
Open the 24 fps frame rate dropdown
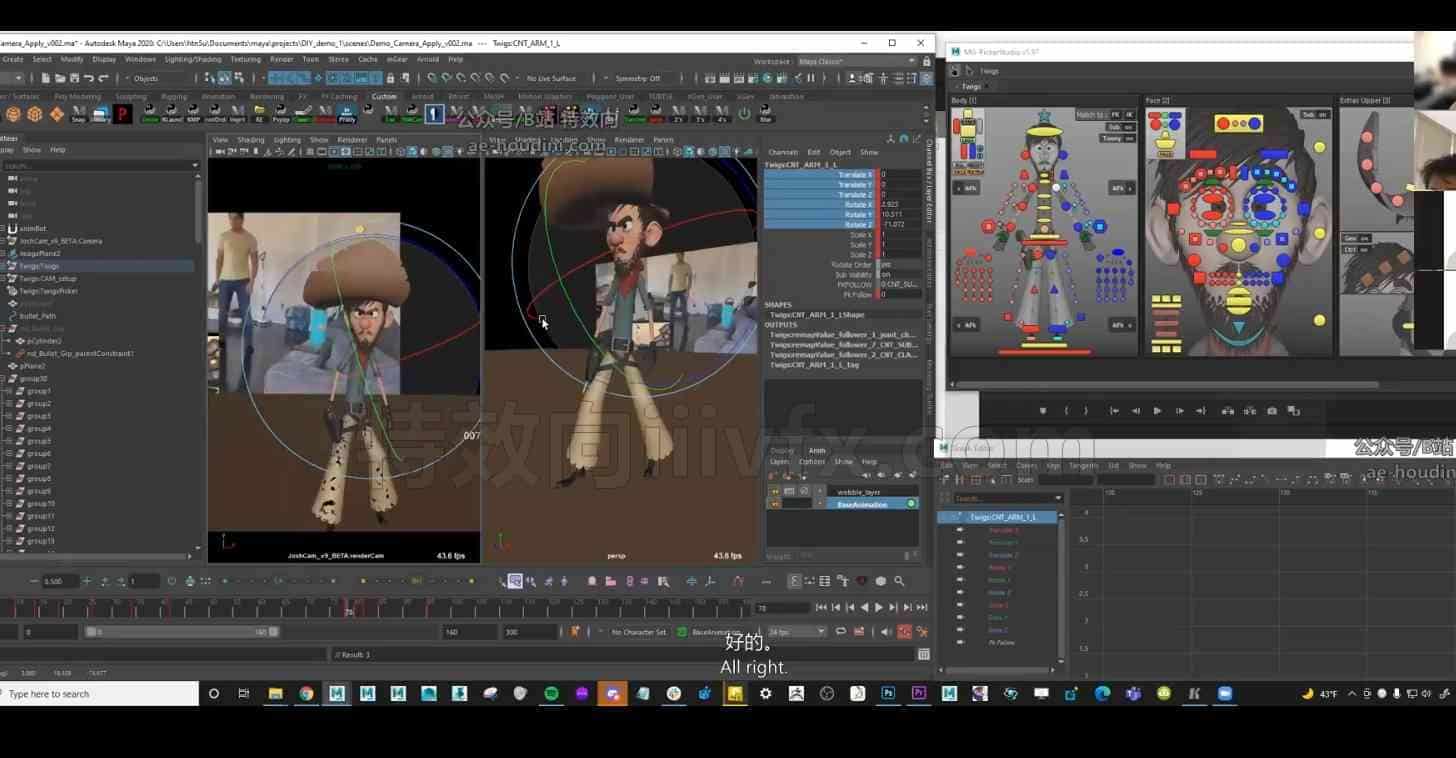click(x=797, y=632)
